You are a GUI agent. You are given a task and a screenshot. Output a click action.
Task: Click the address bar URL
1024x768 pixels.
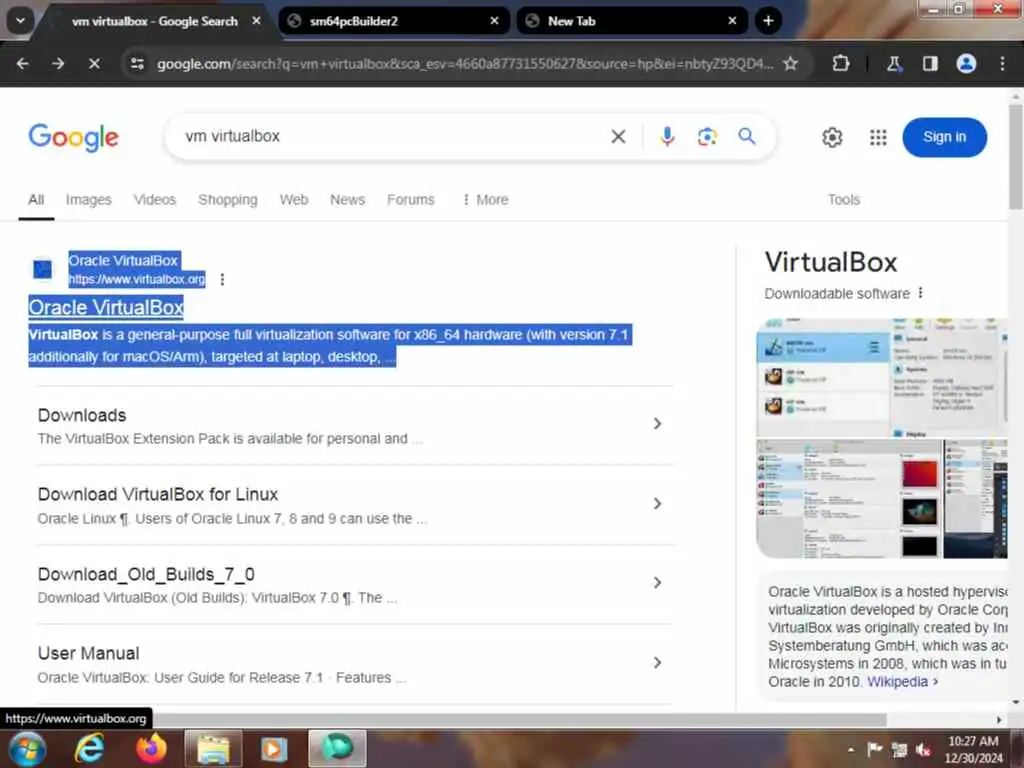pos(465,64)
